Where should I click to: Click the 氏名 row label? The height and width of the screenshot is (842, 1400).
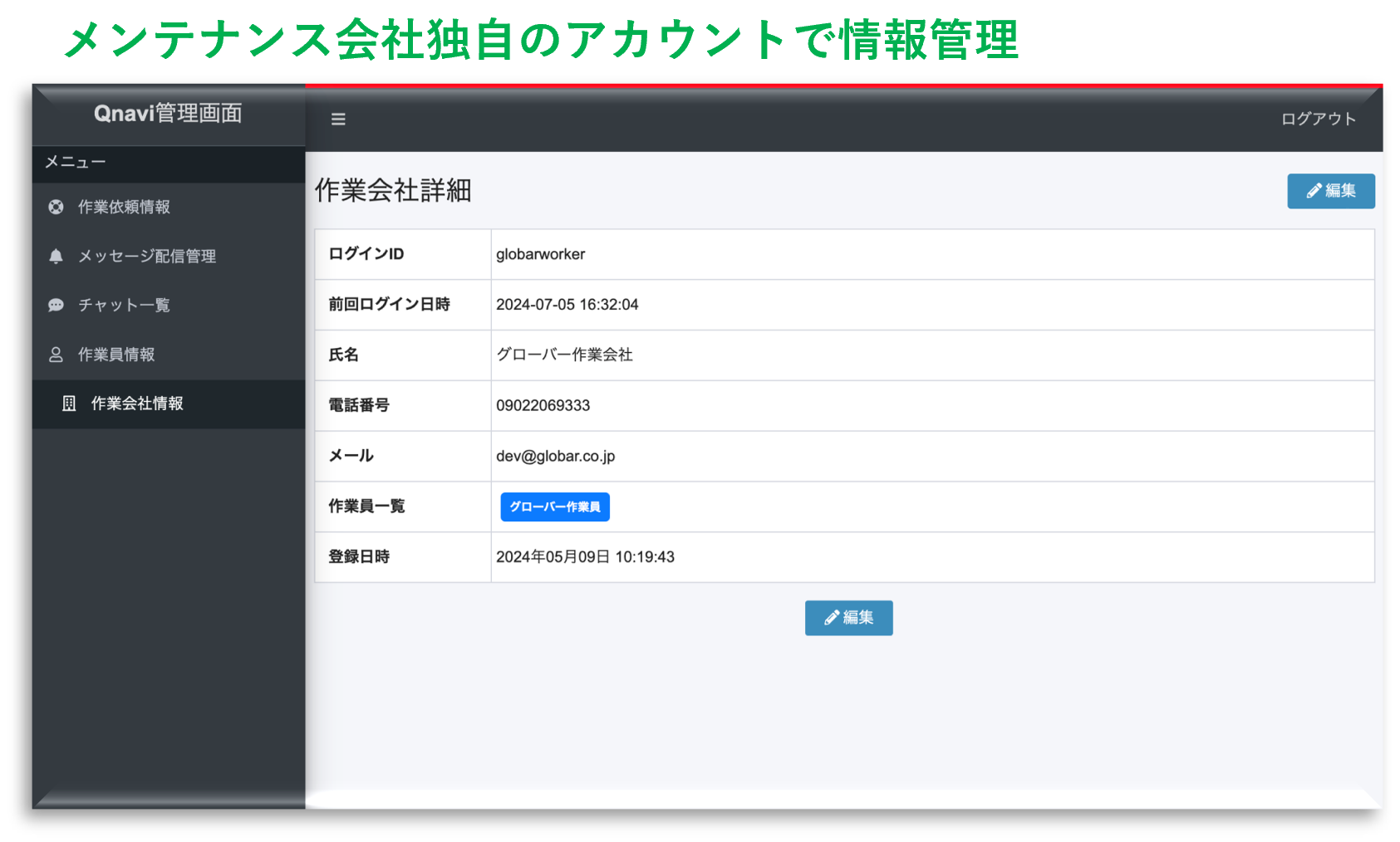[x=343, y=355]
